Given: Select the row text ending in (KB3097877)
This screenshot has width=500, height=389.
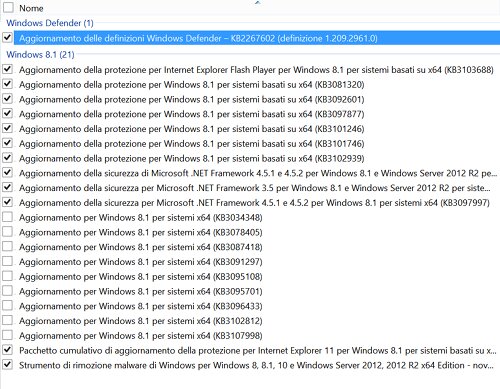Looking at the screenshot, I should click(192, 114).
